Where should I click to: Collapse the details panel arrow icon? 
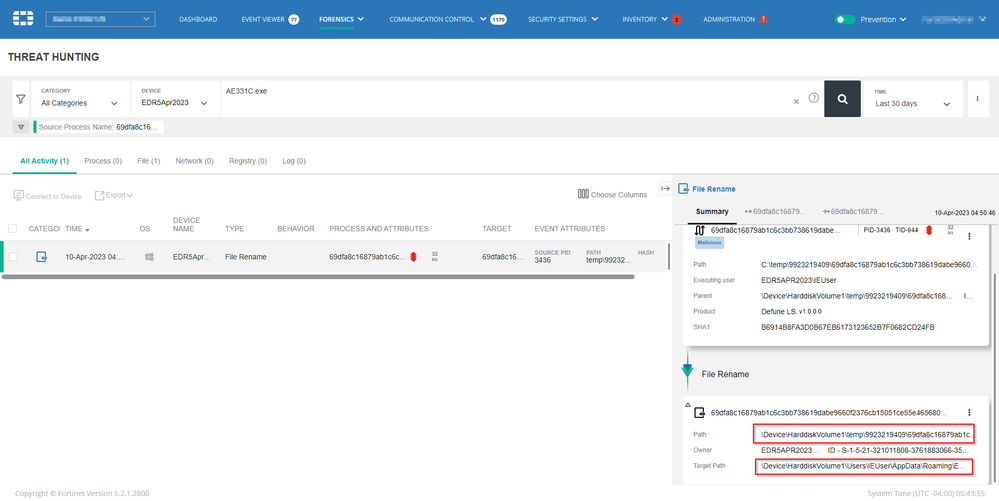coord(665,189)
